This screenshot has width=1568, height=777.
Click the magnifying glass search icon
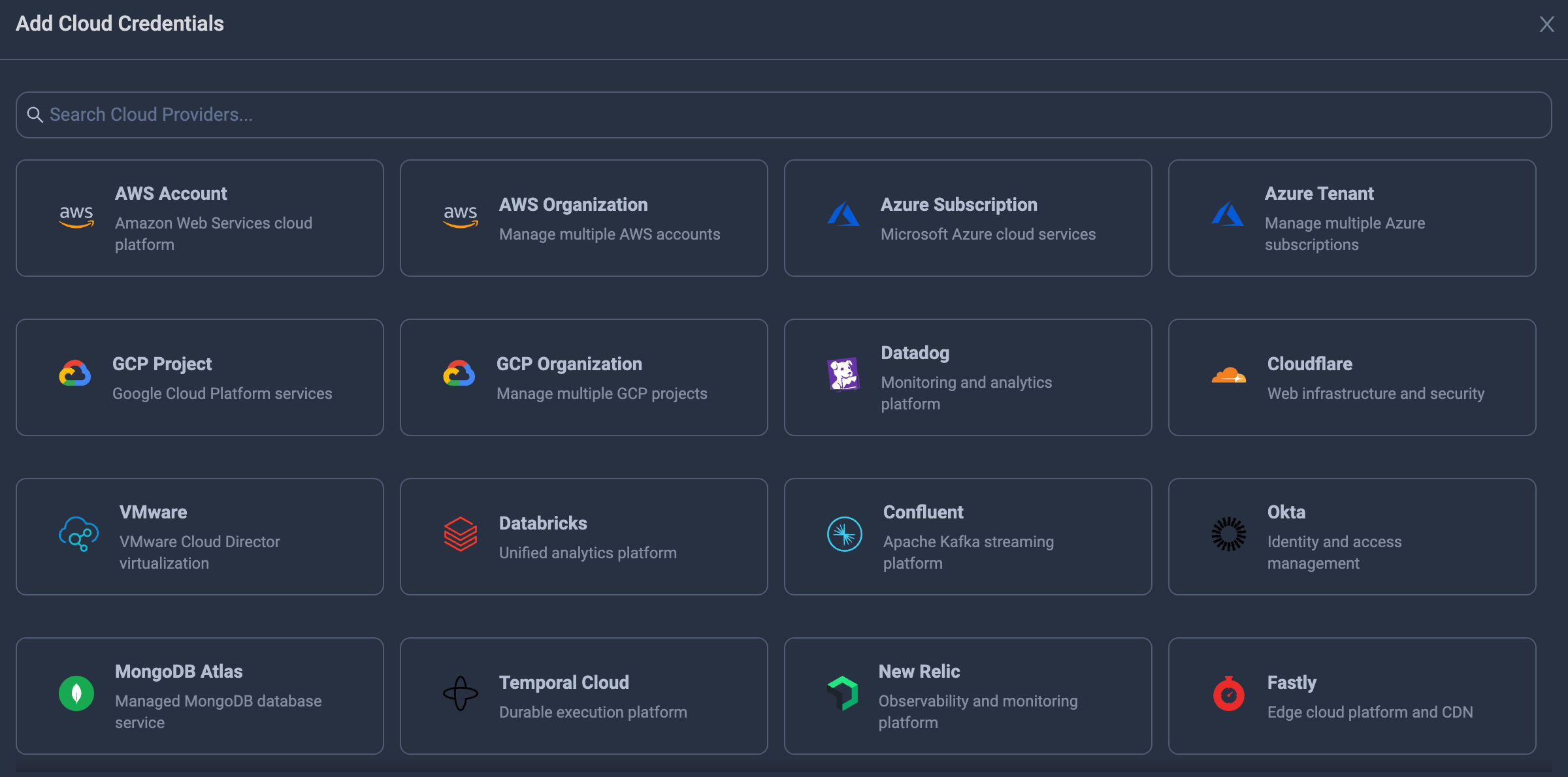[x=35, y=115]
